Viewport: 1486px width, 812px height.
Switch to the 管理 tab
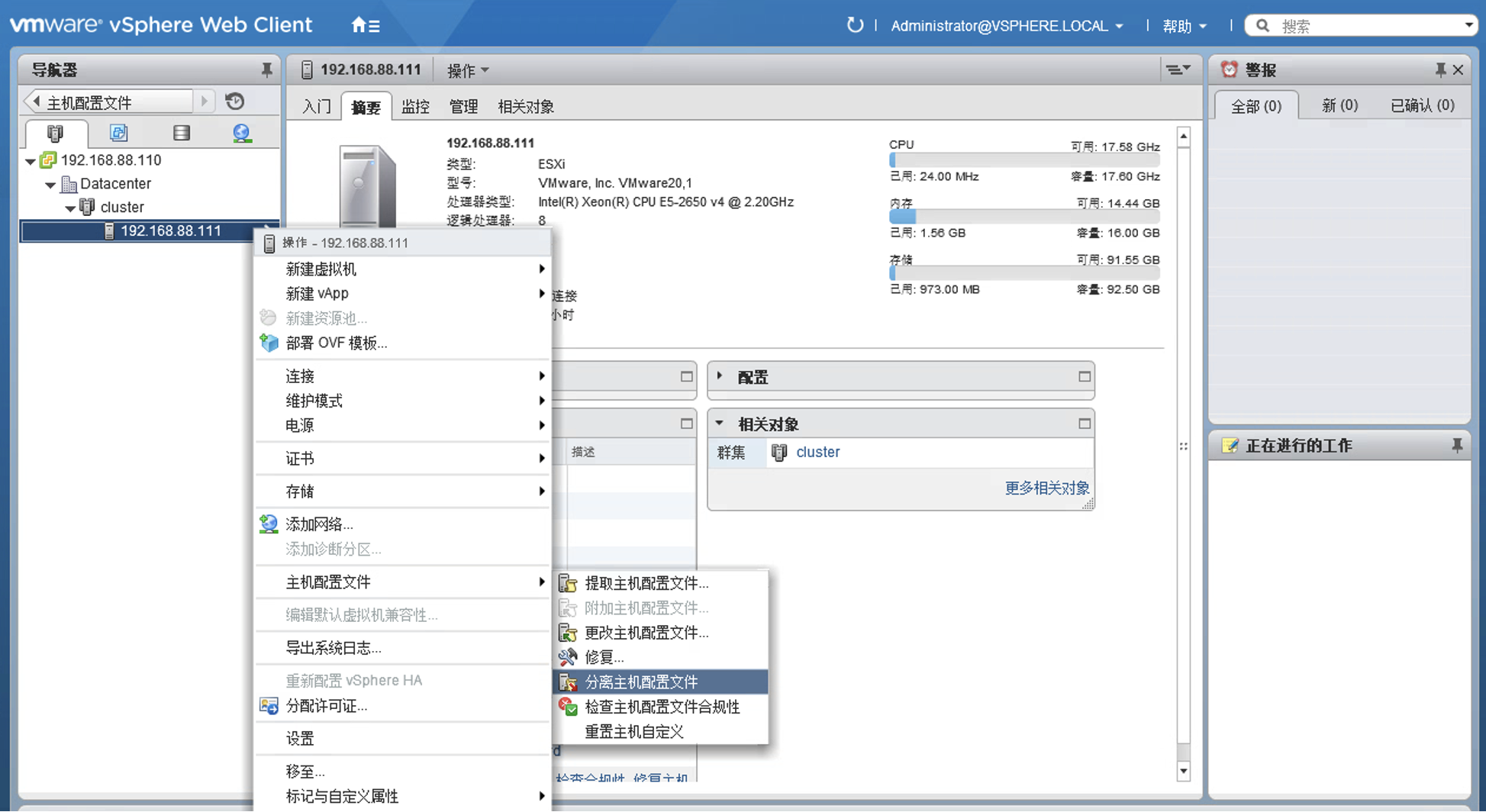click(463, 107)
